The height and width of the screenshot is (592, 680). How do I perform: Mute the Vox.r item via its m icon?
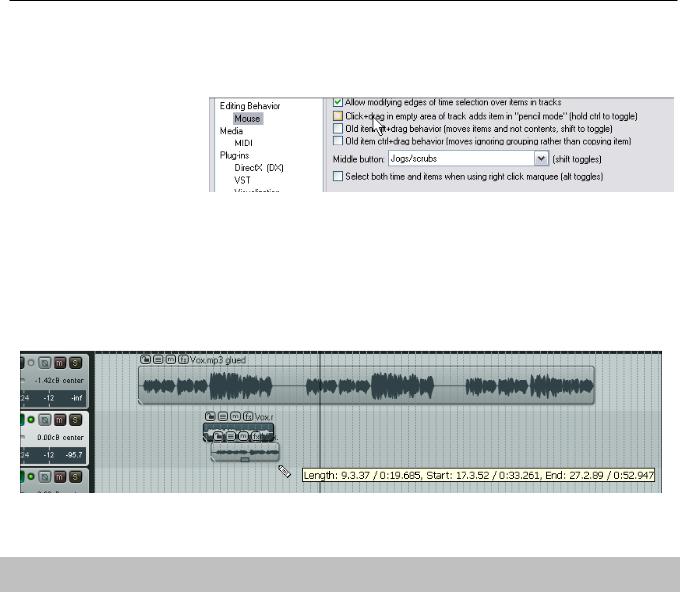(235, 416)
